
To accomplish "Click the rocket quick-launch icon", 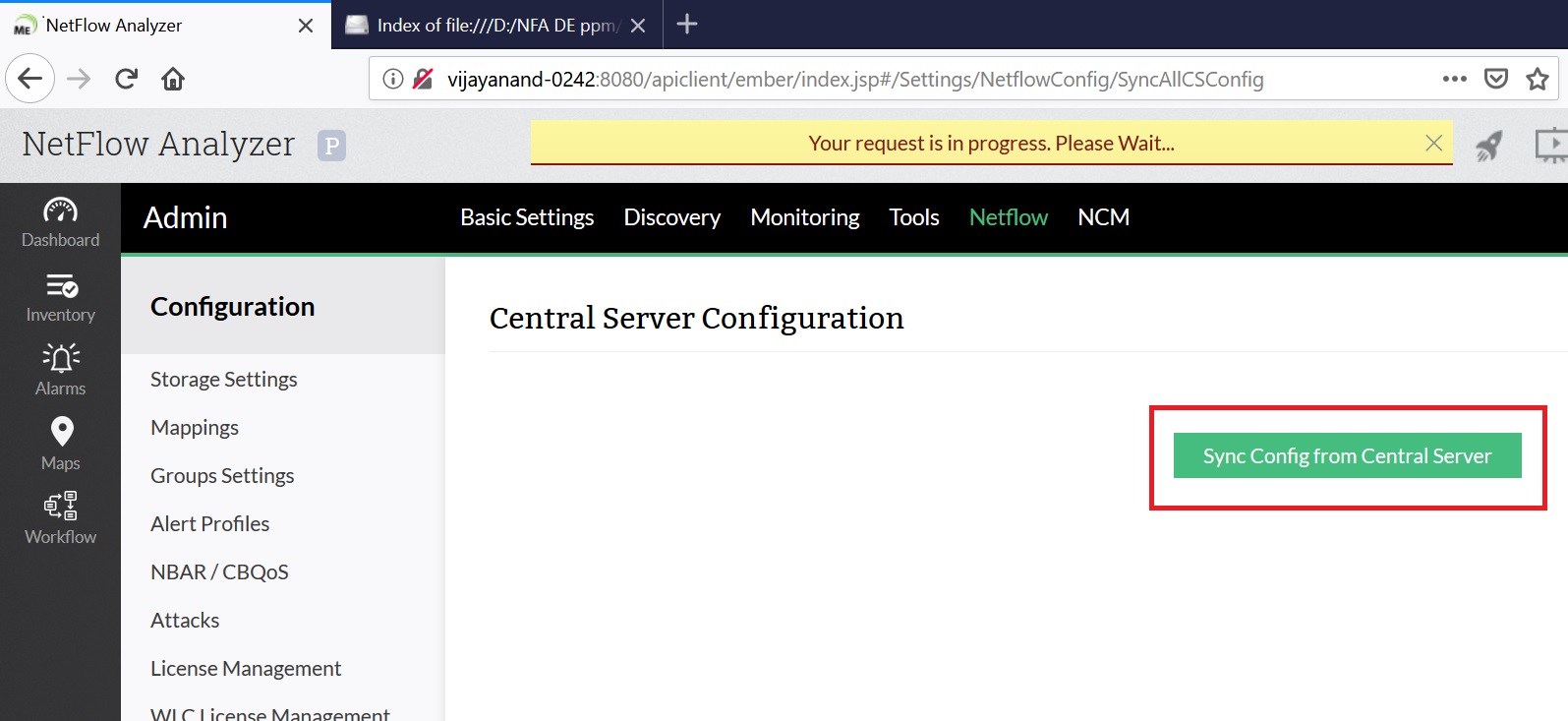I will 1489,146.
